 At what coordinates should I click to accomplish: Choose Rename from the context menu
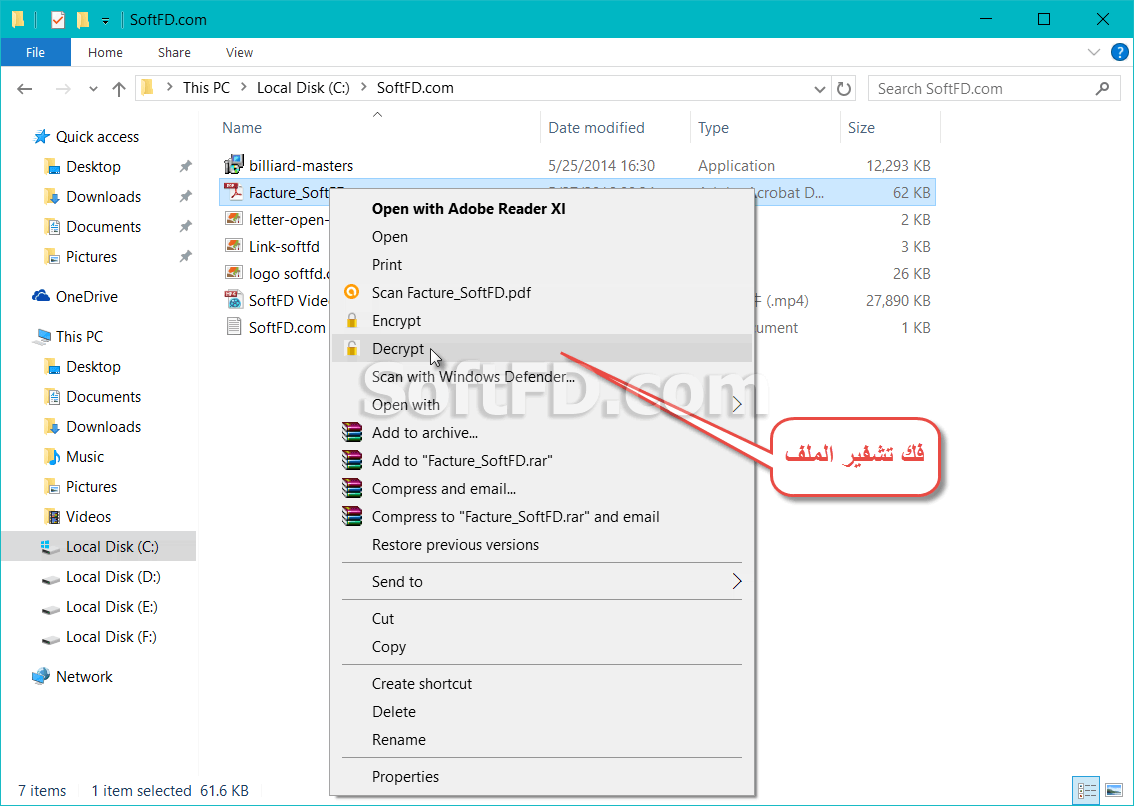[x=542, y=739]
